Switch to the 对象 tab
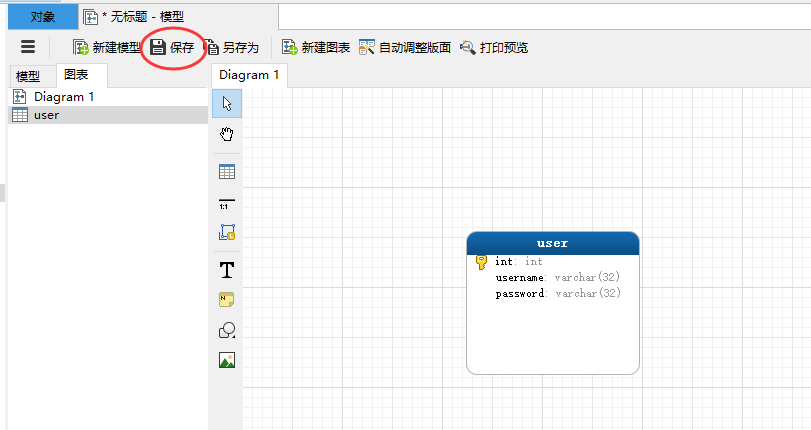Image resolution: width=811 pixels, height=430 pixels. click(x=42, y=17)
